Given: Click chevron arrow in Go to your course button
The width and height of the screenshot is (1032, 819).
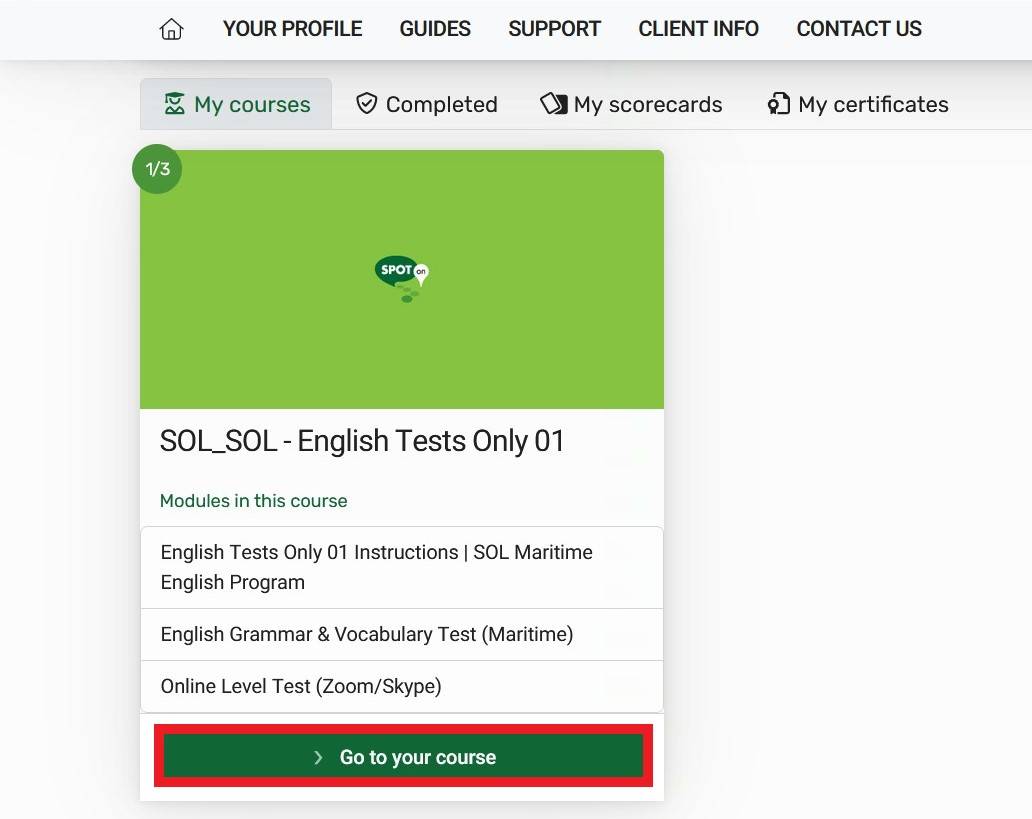Looking at the screenshot, I should tap(319, 757).
